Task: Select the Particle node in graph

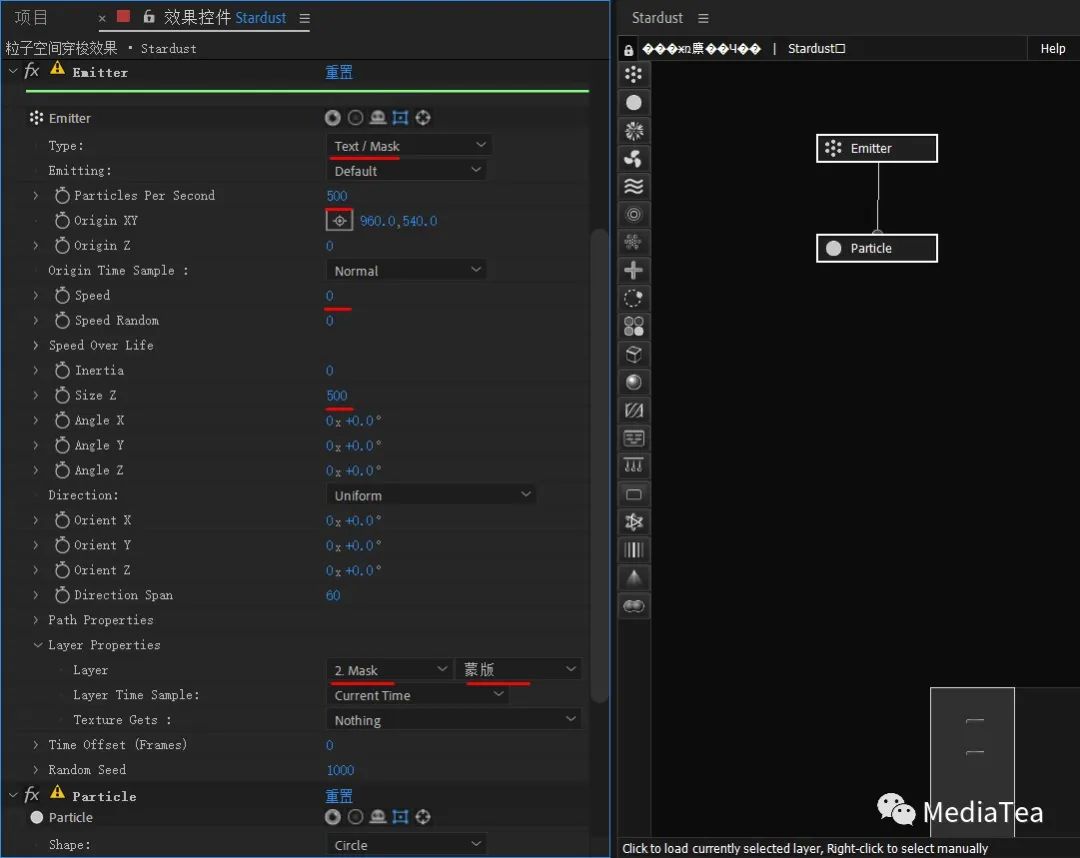Action: tap(877, 248)
